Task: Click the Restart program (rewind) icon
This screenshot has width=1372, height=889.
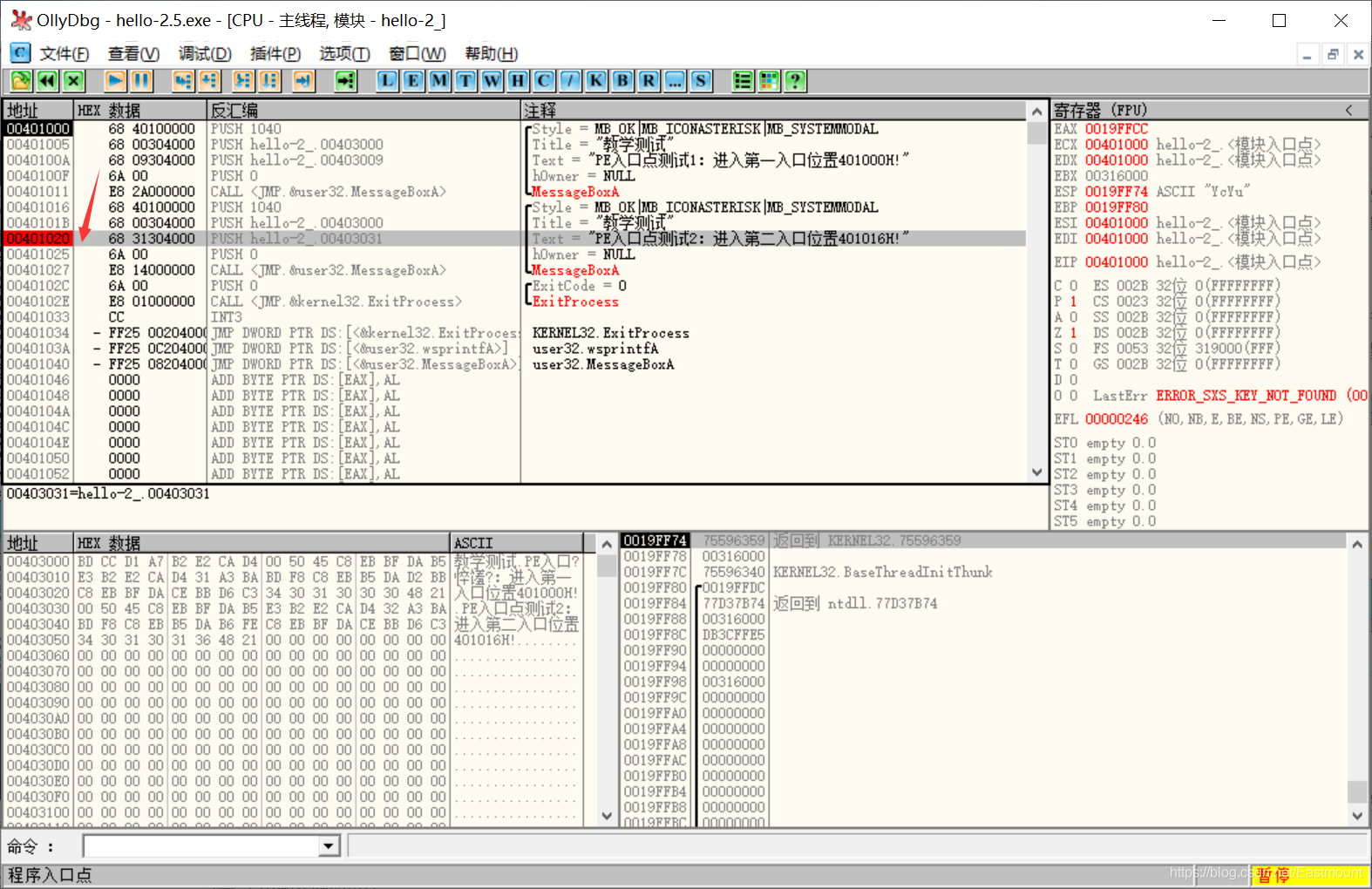Action: 47,81
